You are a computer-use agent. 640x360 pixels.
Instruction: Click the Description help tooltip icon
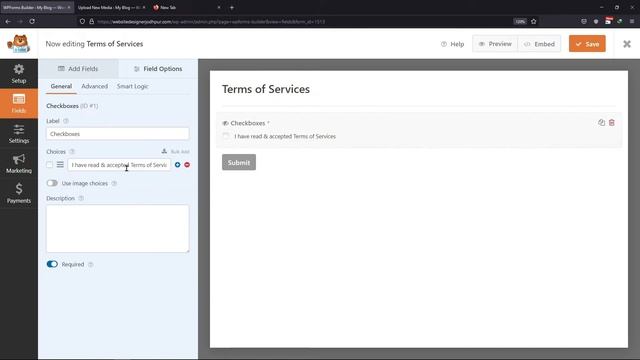tap(81, 198)
